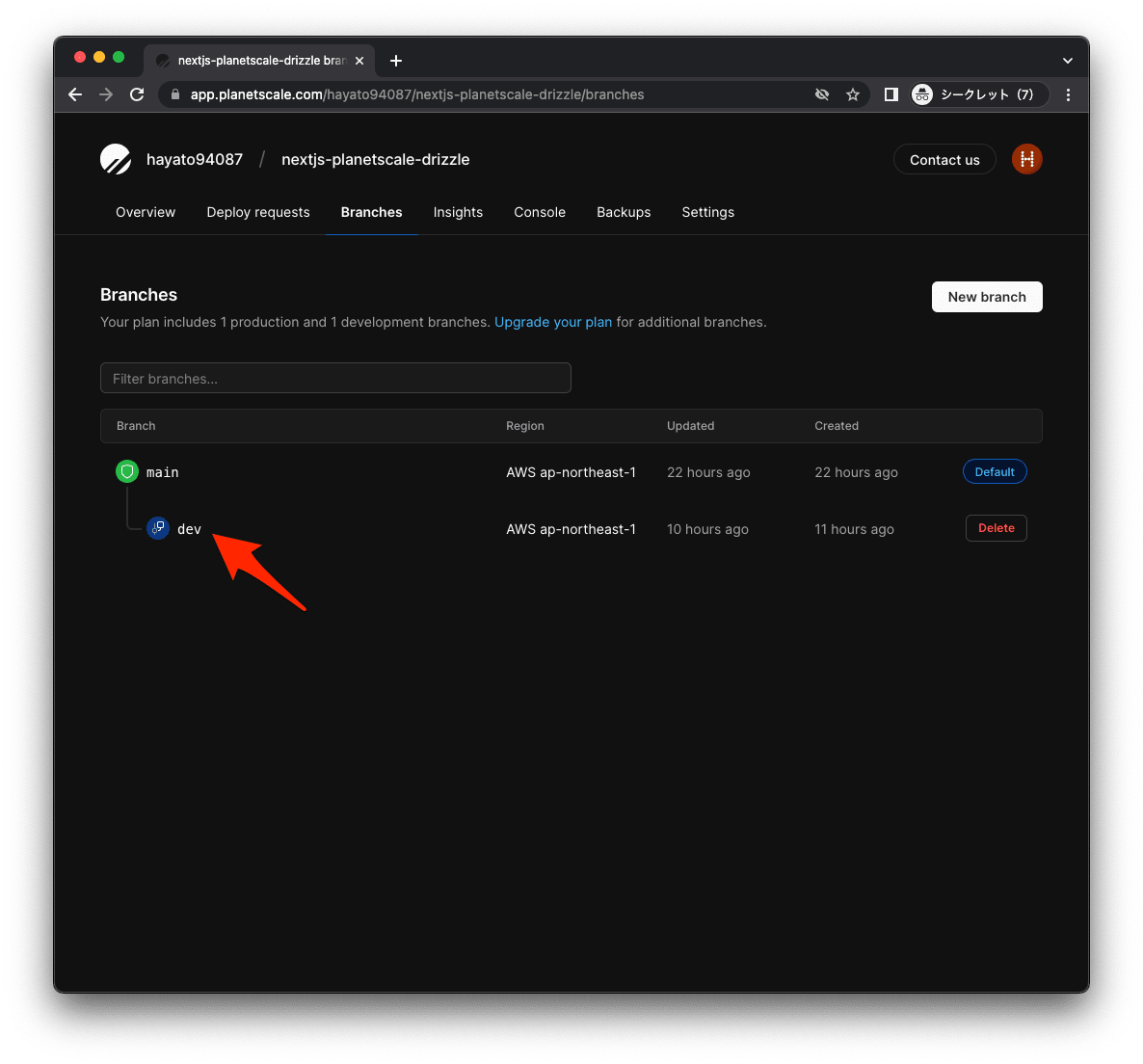
Task: Follow the Upgrade your plan link
Action: pyautogui.click(x=552, y=322)
